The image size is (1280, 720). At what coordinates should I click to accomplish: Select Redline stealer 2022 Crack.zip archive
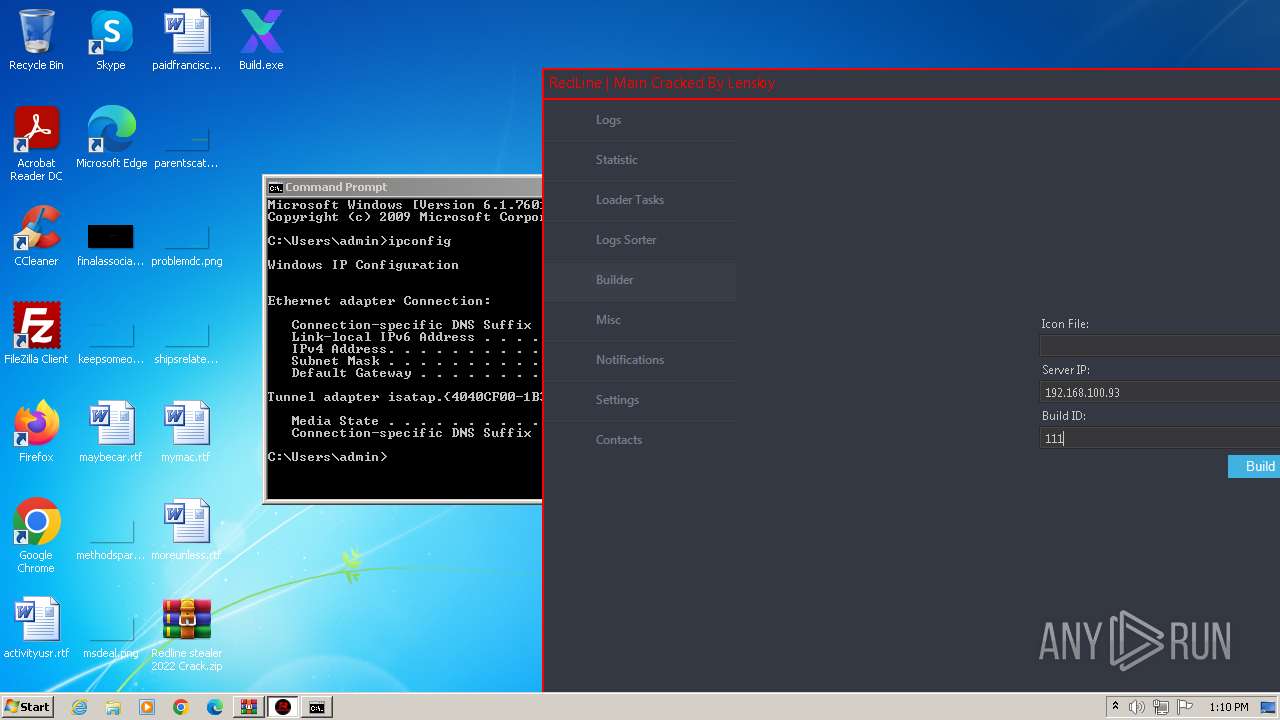click(x=186, y=633)
